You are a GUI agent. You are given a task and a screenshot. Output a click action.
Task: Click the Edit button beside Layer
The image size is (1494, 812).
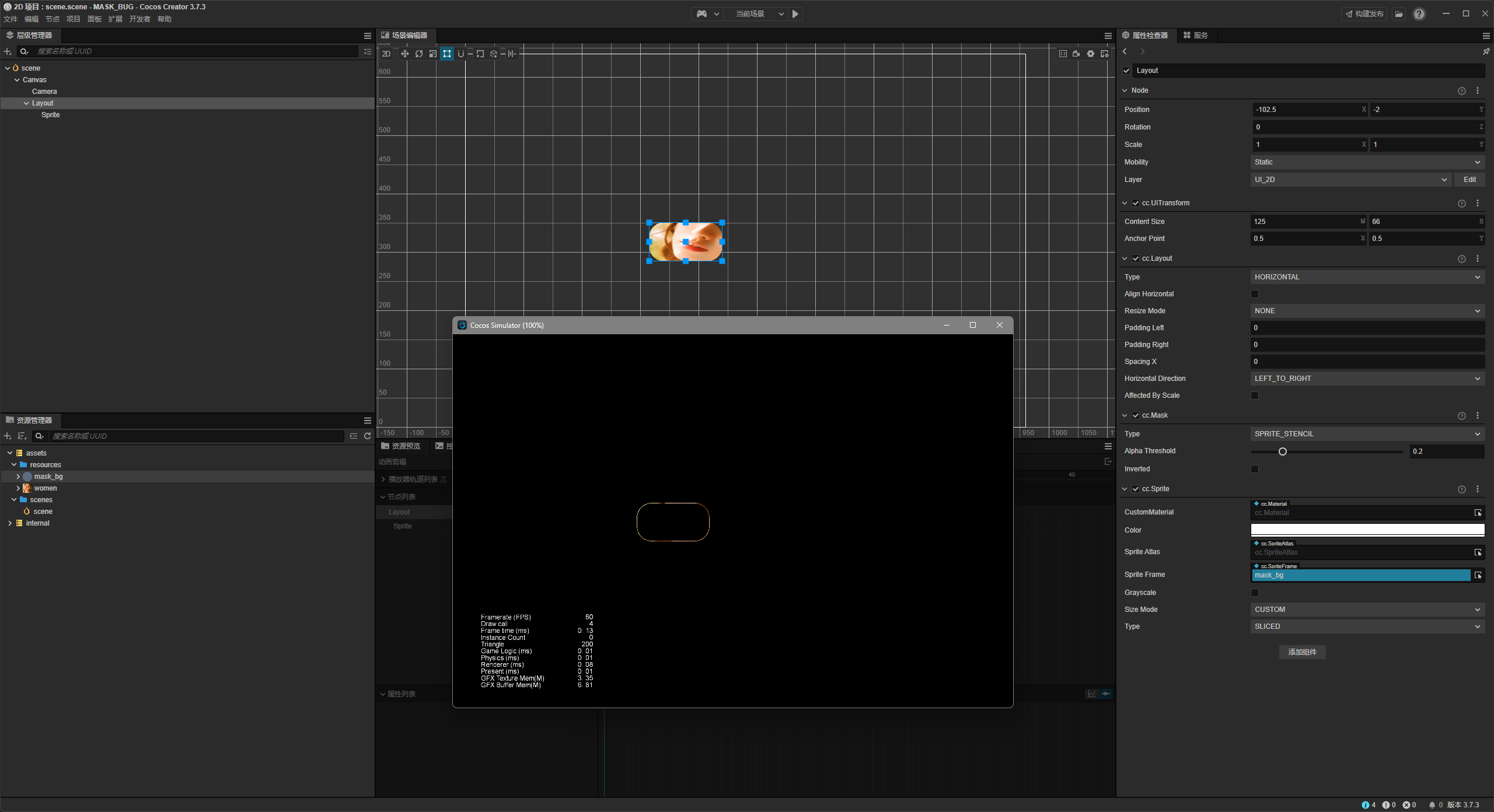pyautogui.click(x=1469, y=180)
